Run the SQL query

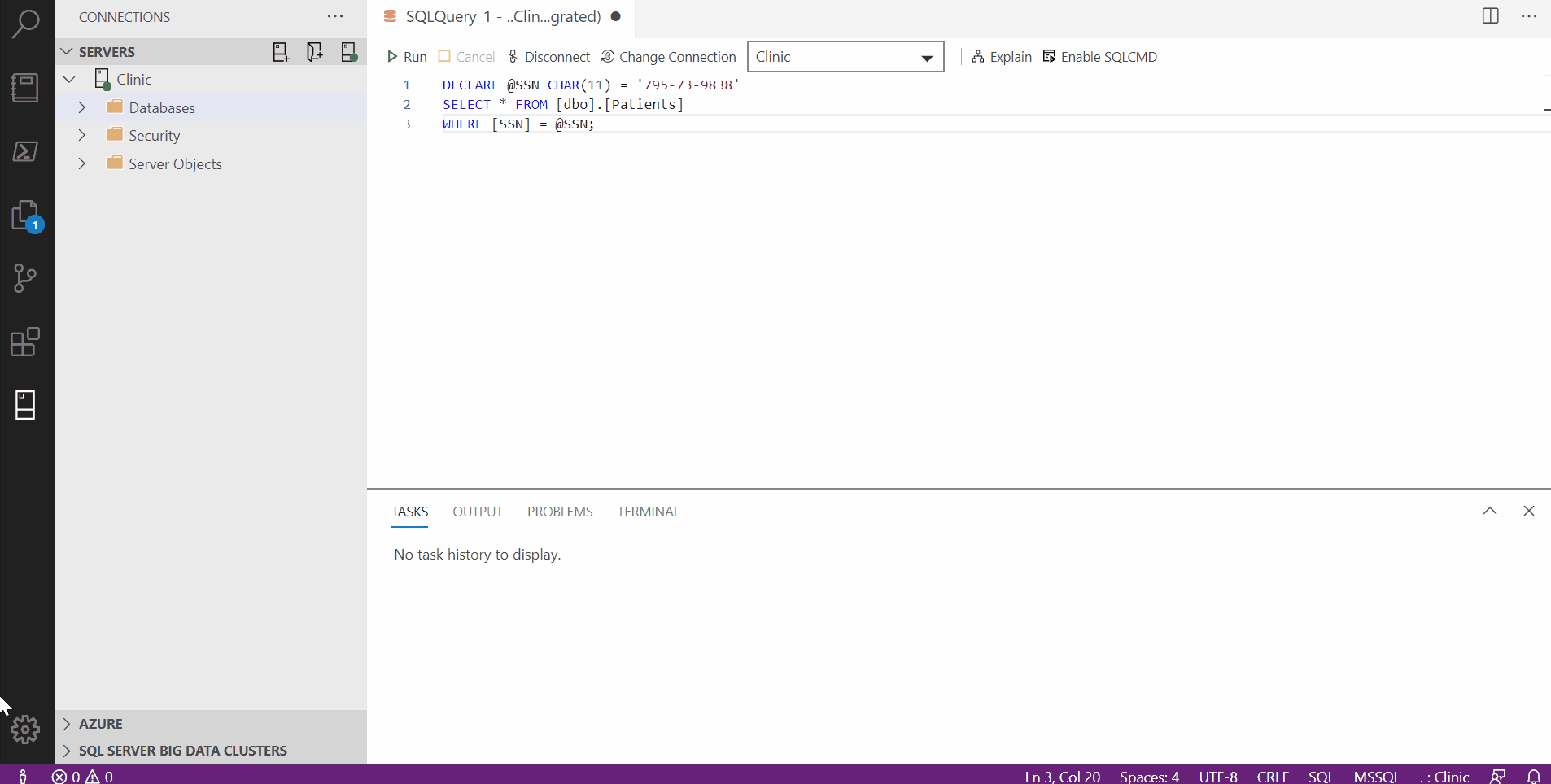pos(407,56)
